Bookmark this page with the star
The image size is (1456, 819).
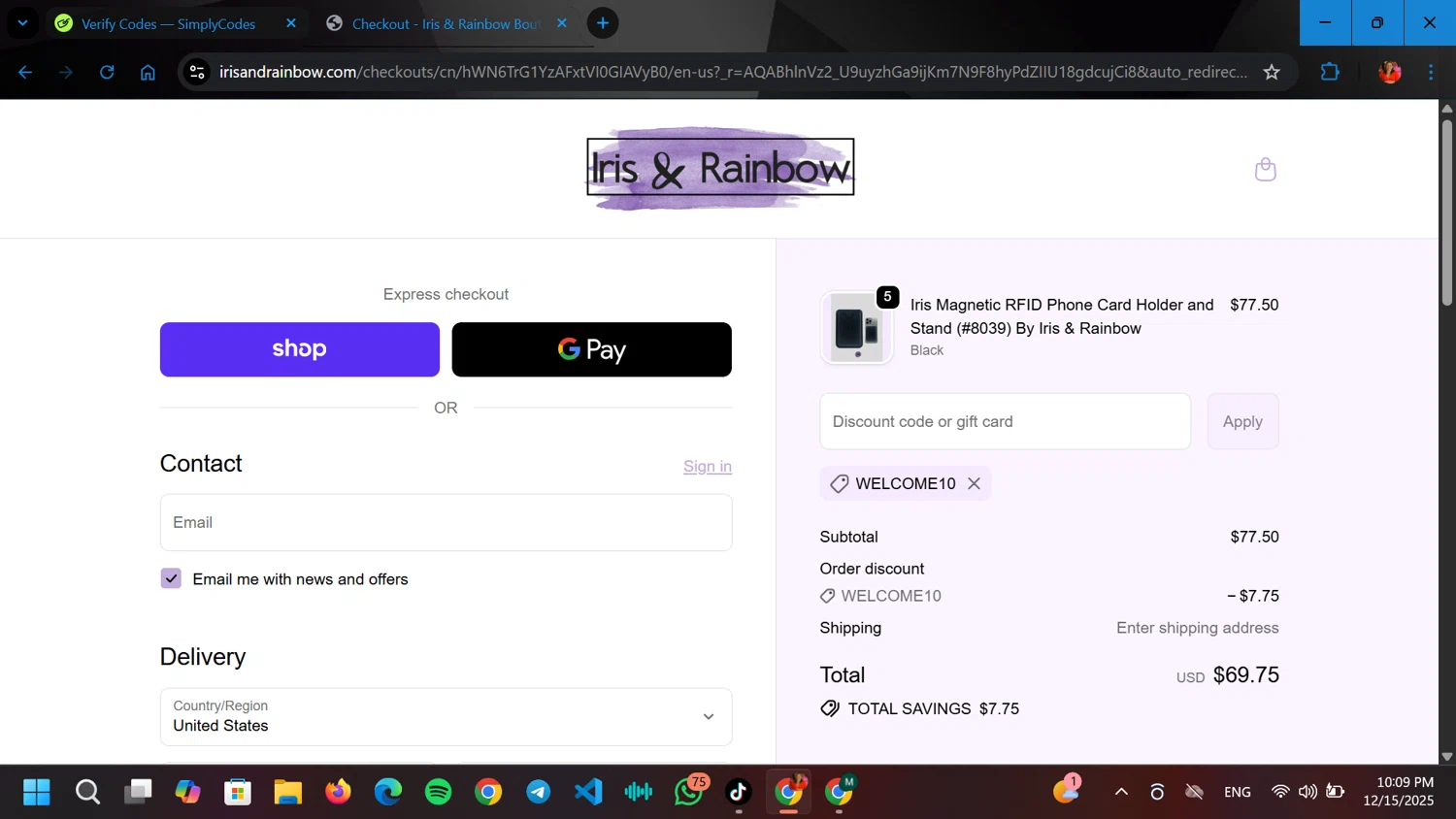[1272, 72]
